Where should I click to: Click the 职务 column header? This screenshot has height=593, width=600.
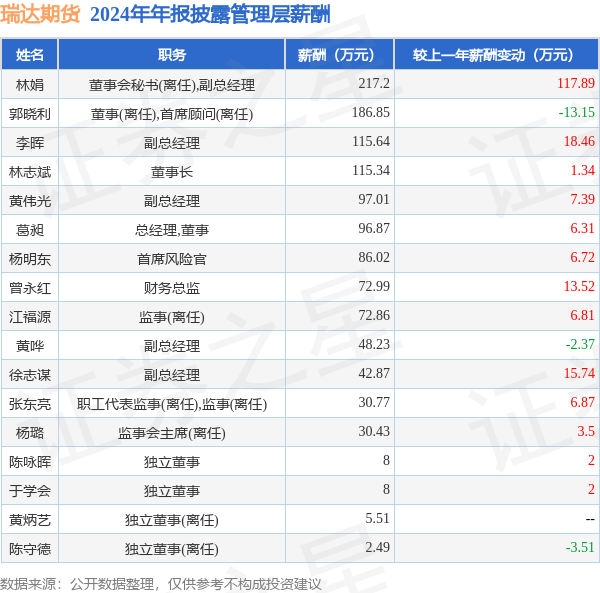point(171,55)
